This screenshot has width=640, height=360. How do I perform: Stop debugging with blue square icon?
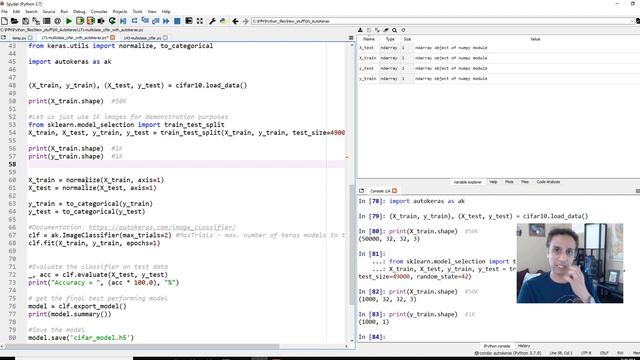[177, 21]
